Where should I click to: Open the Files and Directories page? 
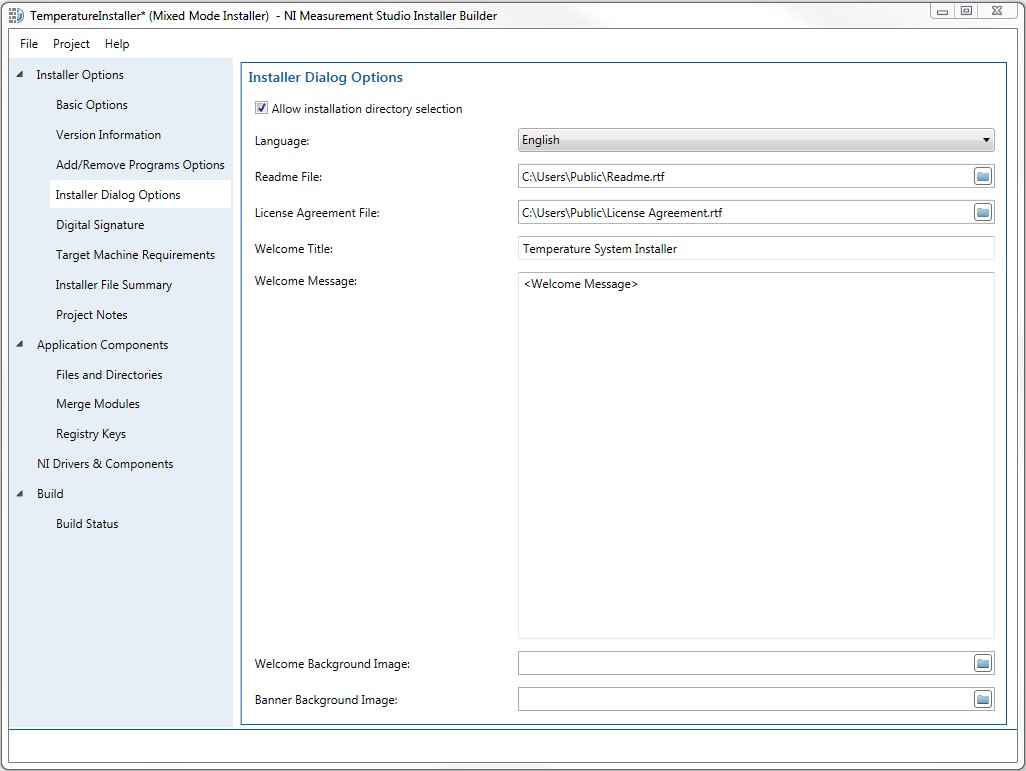tap(109, 374)
